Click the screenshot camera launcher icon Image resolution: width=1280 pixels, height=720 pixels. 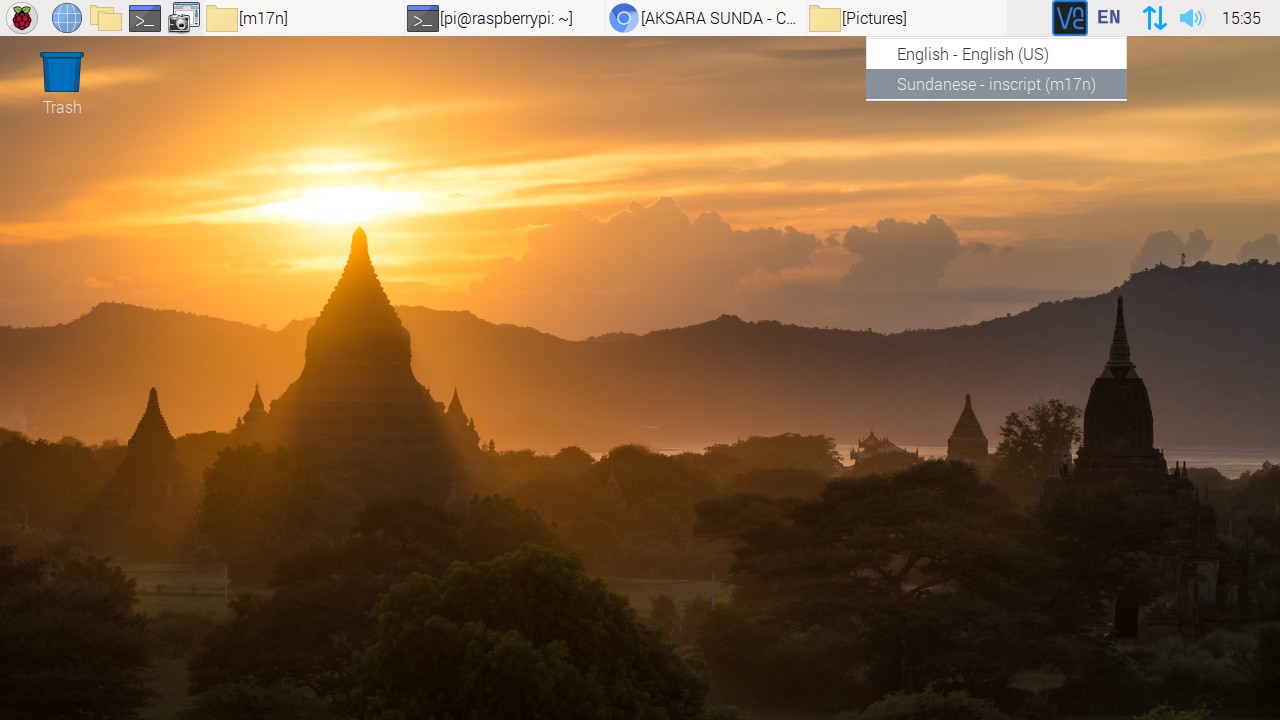click(184, 18)
